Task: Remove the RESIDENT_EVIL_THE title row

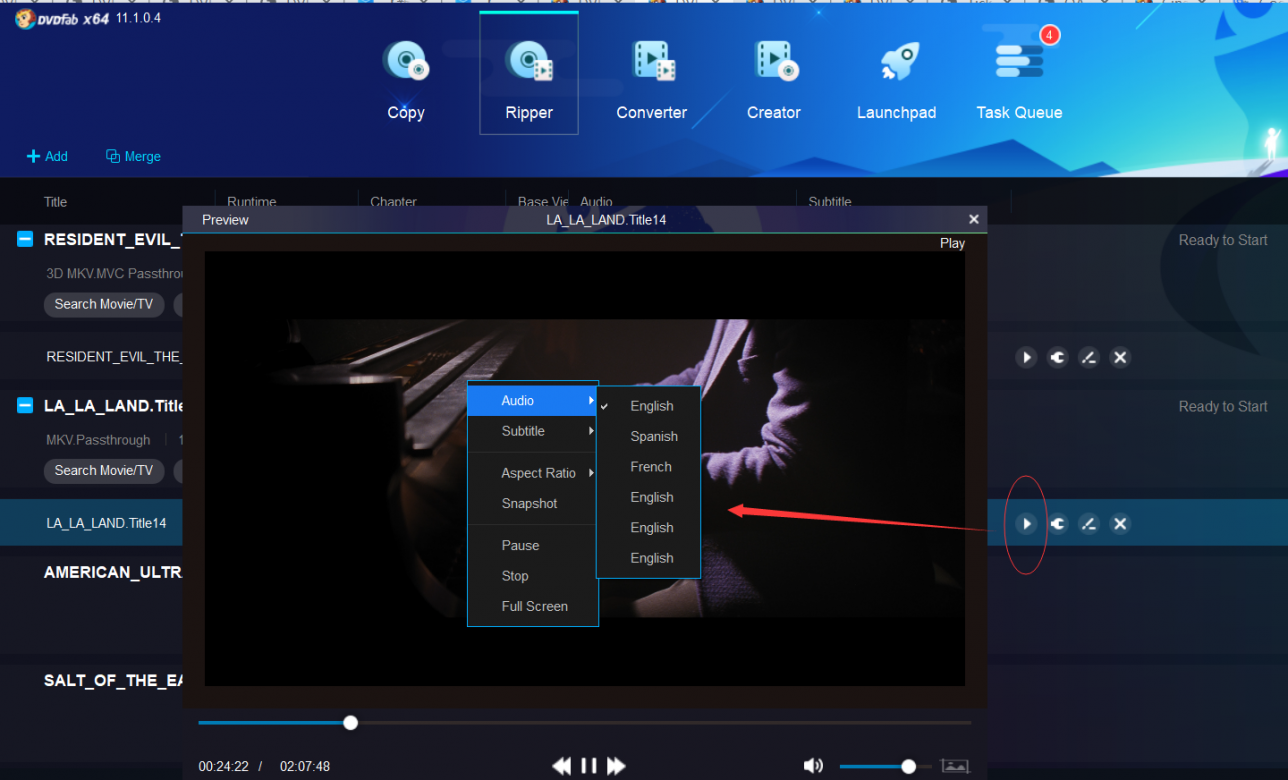Action: pyautogui.click(x=1120, y=357)
